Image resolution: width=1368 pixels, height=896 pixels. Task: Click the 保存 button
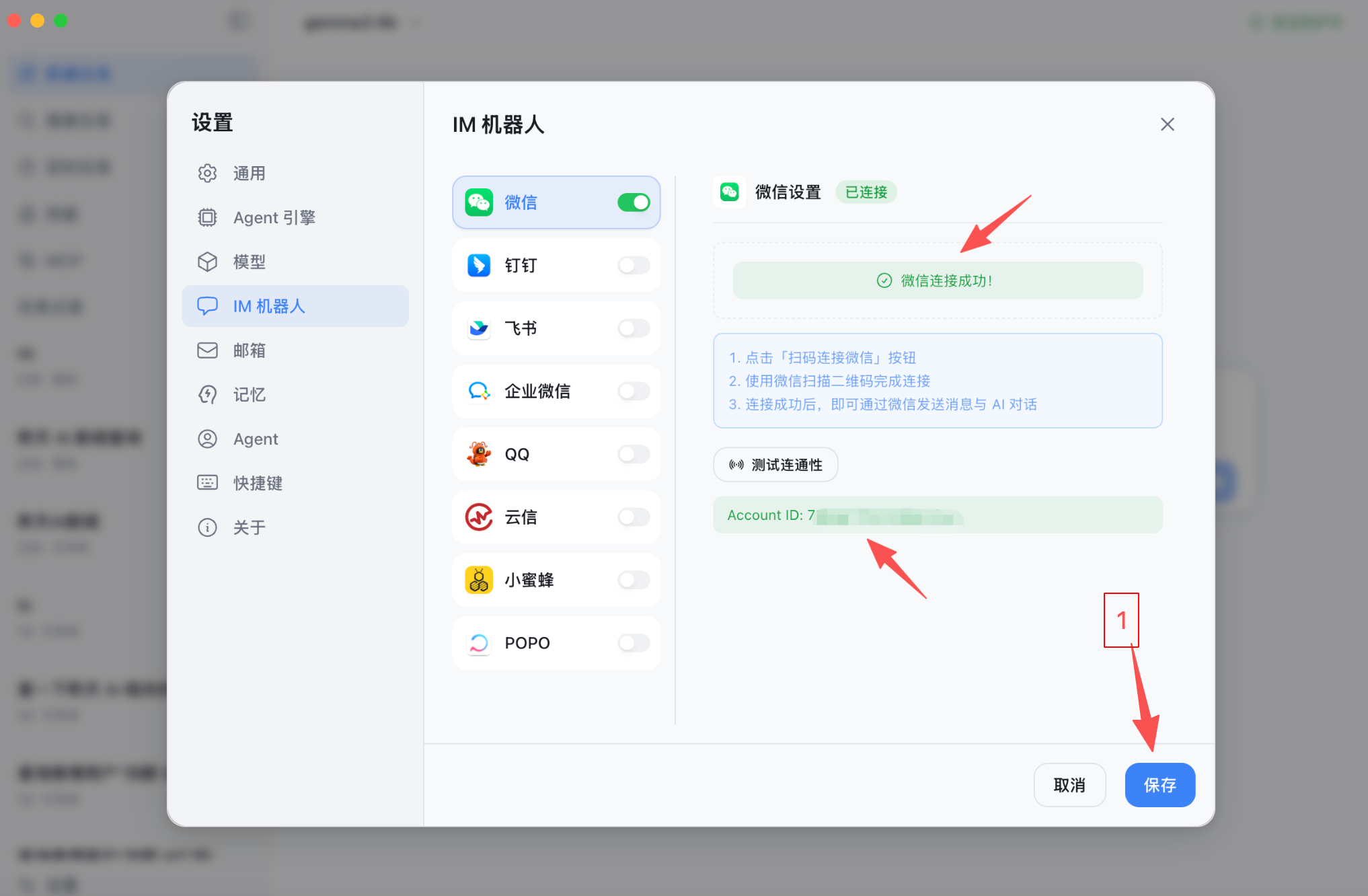tap(1160, 785)
